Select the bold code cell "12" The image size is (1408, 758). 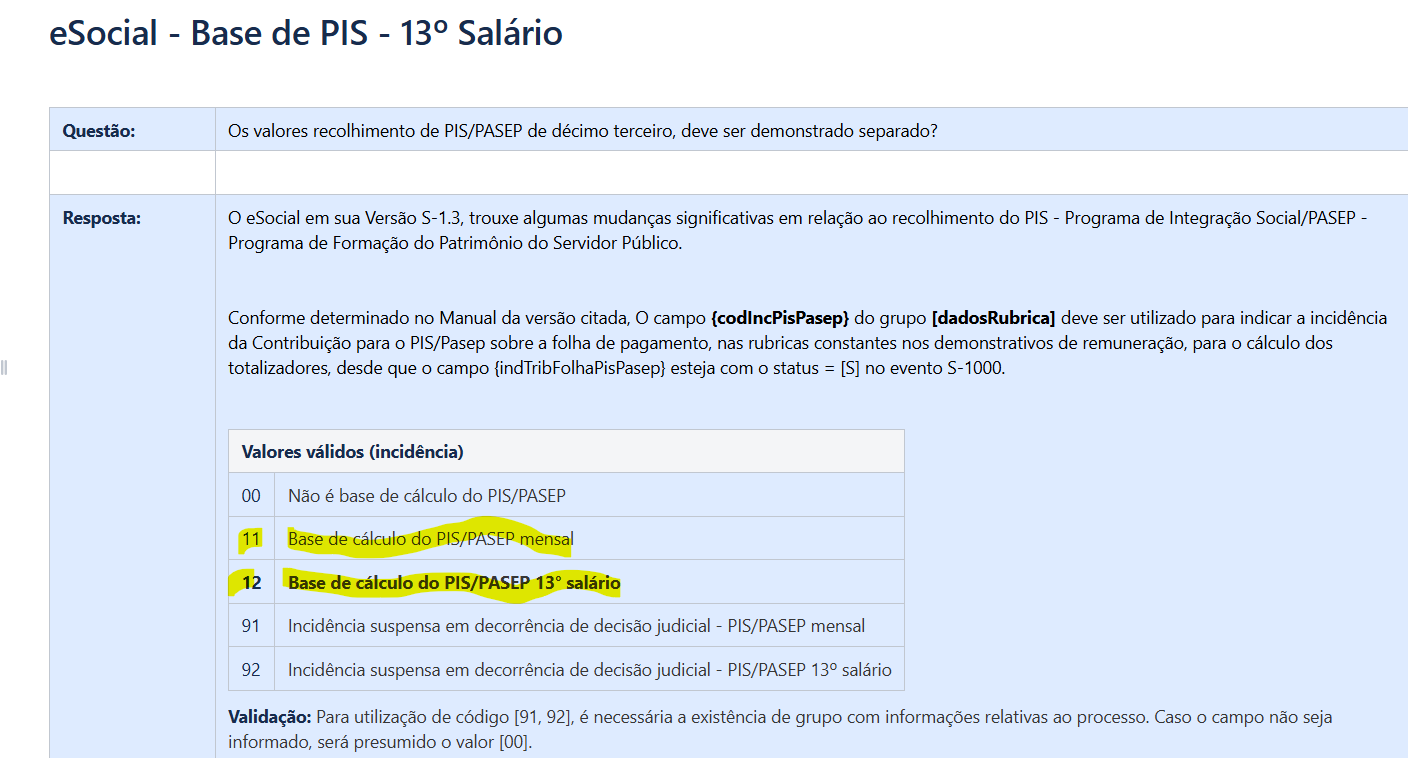click(251, 582)
